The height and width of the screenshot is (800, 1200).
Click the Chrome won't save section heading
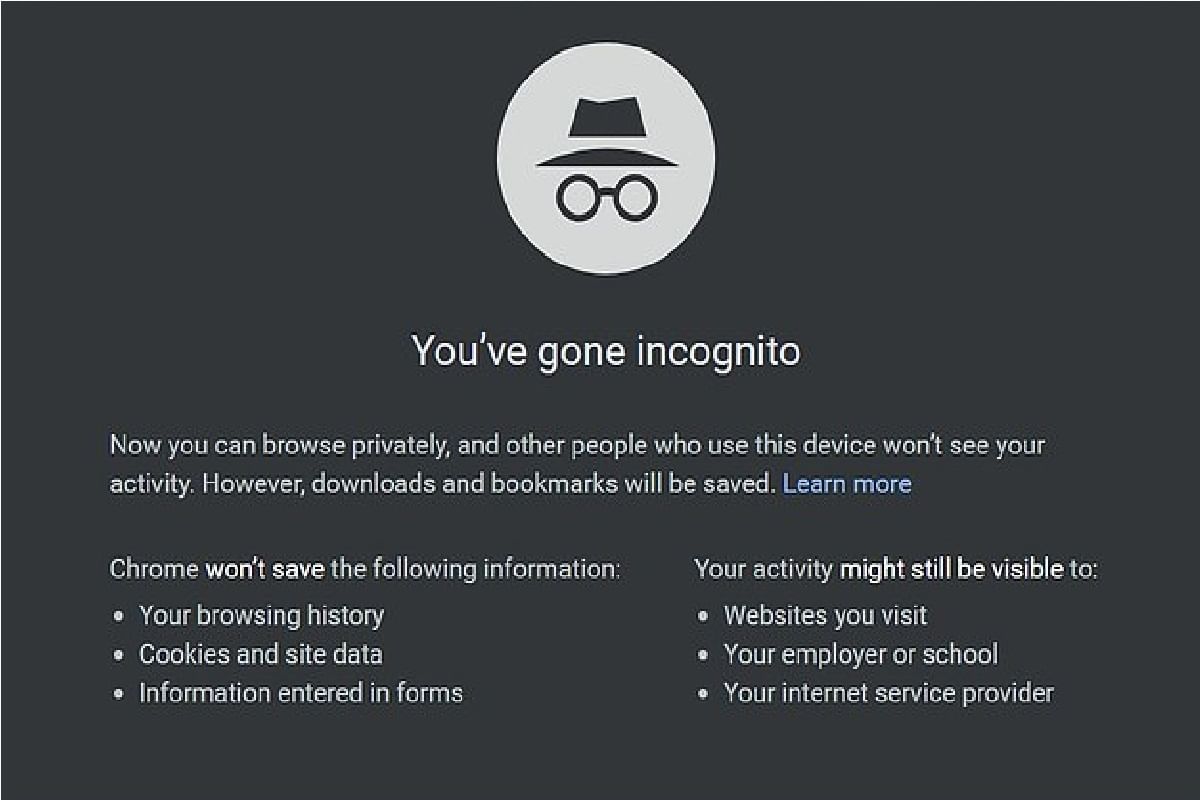(364, 568)
